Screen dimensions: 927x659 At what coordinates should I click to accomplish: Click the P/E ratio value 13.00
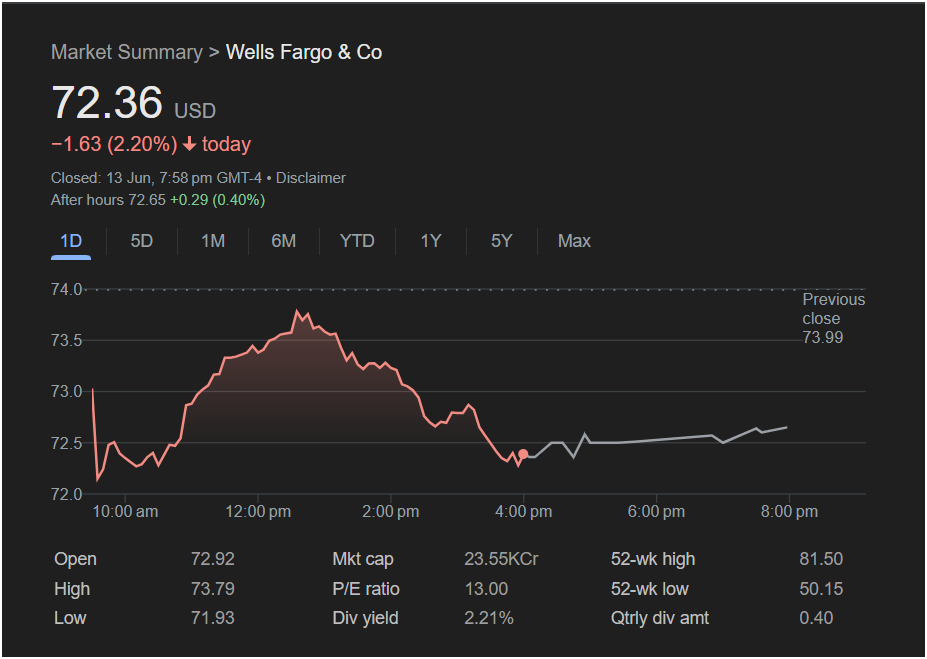(x=486, y=589)
